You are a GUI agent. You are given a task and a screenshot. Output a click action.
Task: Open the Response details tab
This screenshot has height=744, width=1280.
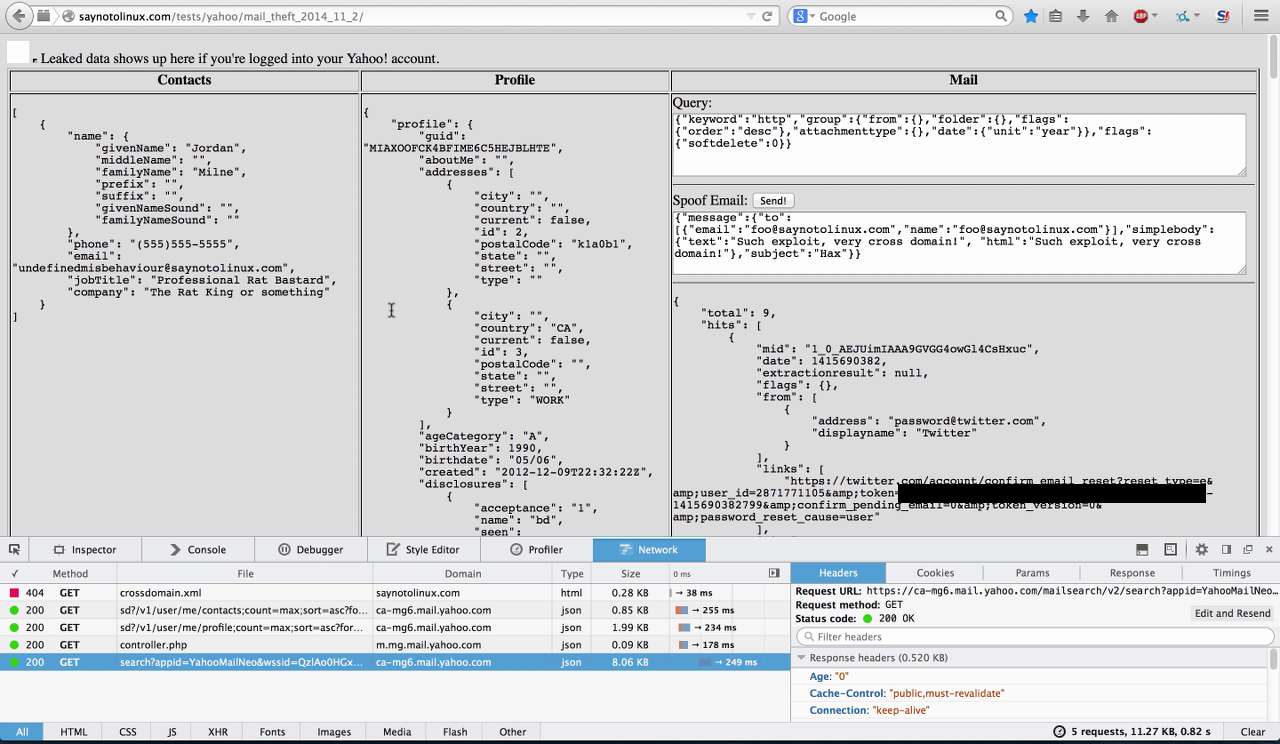click(1132, 573)
